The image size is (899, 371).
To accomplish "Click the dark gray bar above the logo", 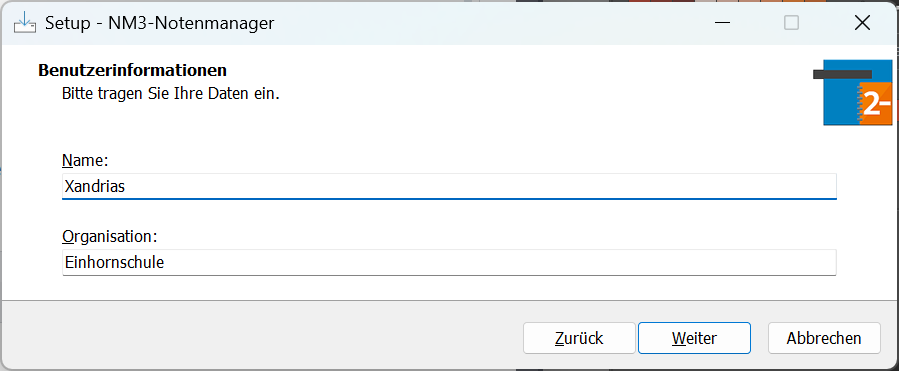I will 842,74.
